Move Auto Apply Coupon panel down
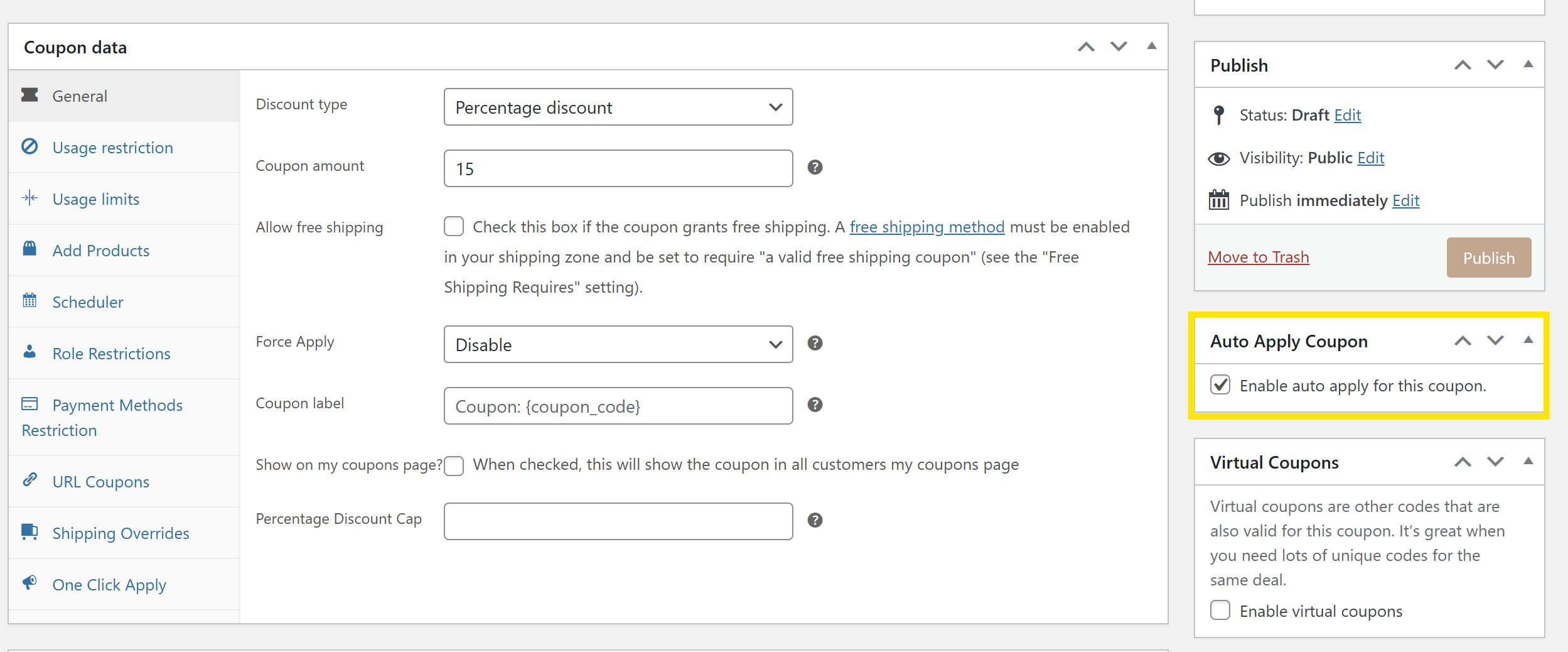The height and width of the screenshot is (652, 1568). (x=1495, y=340)
